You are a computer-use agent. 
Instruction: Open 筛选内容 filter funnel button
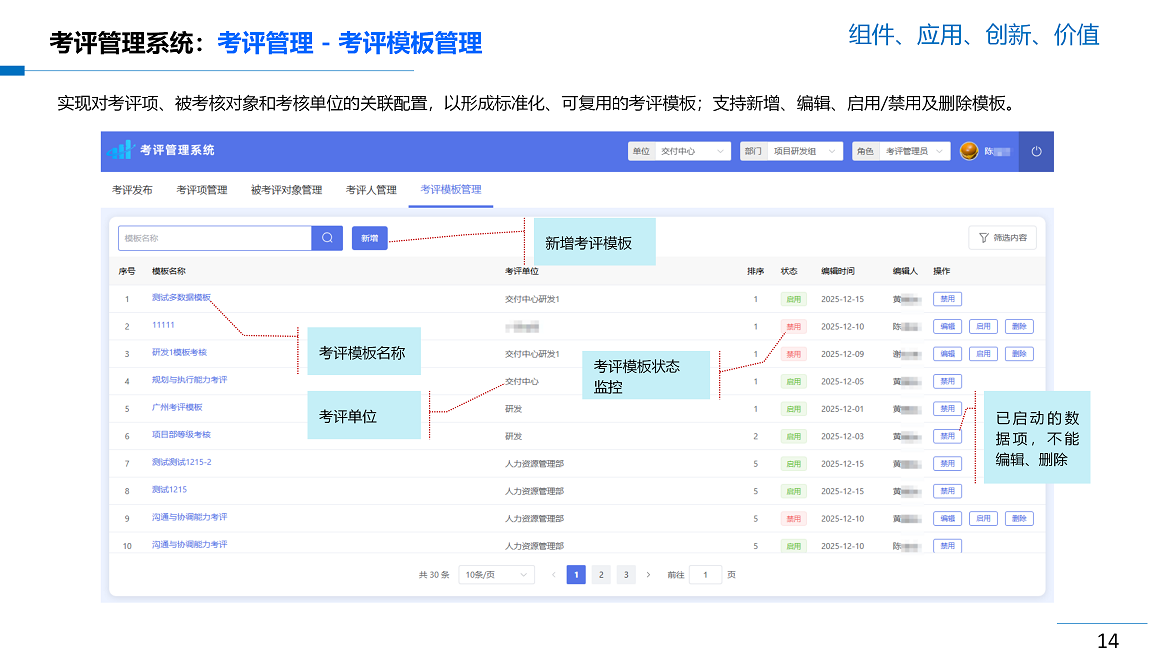1002,238
